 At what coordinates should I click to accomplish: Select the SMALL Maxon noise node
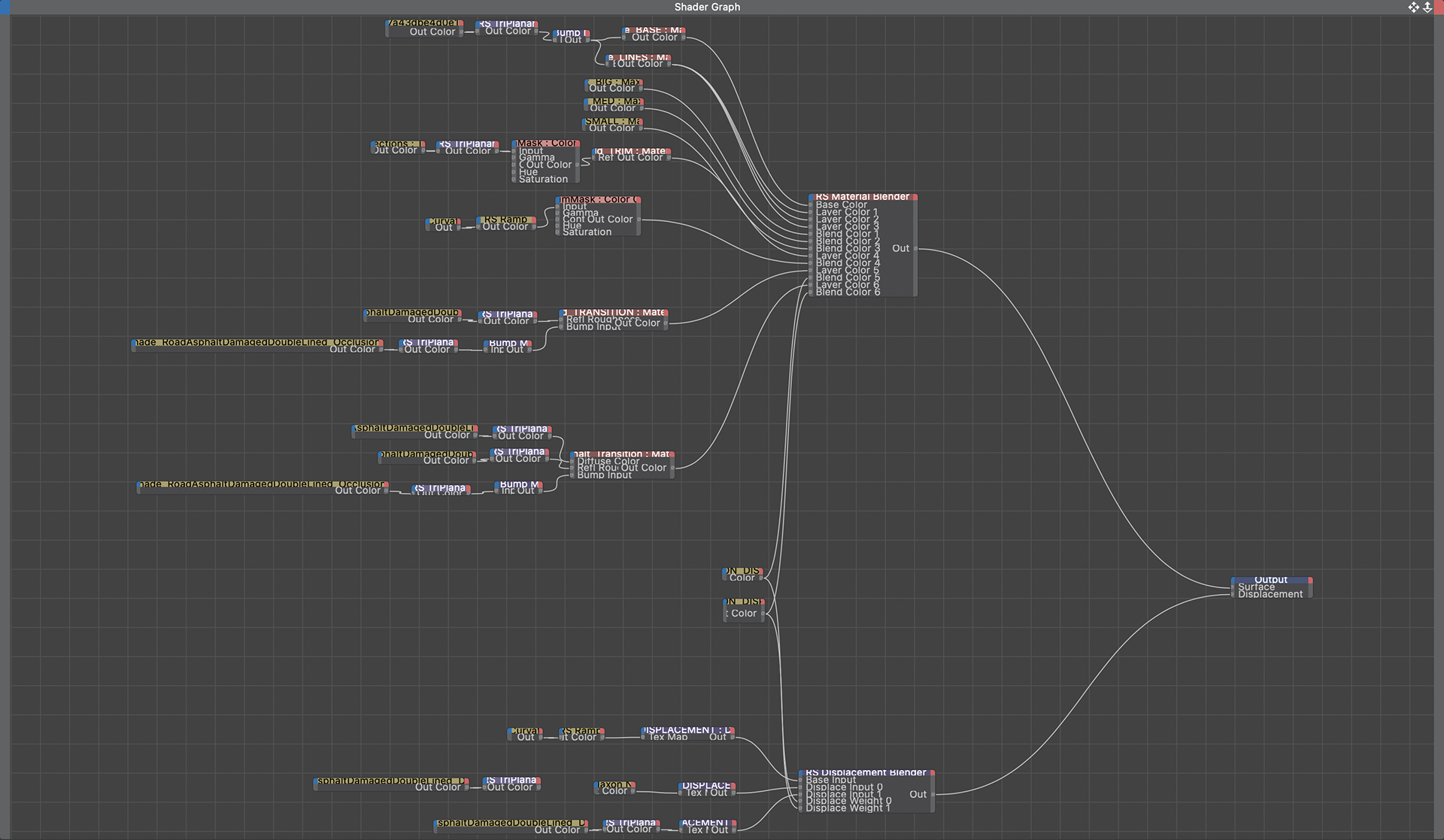click(x=612, y=125)
